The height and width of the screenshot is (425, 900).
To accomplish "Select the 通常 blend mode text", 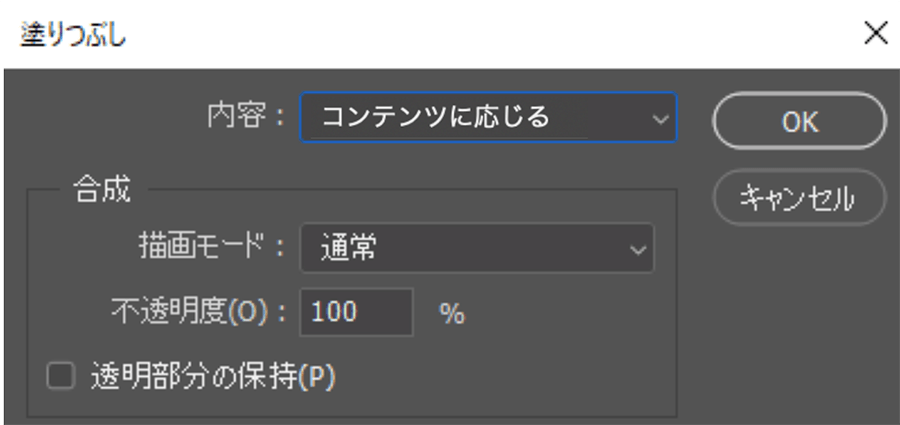I will (x=348, y=248).
